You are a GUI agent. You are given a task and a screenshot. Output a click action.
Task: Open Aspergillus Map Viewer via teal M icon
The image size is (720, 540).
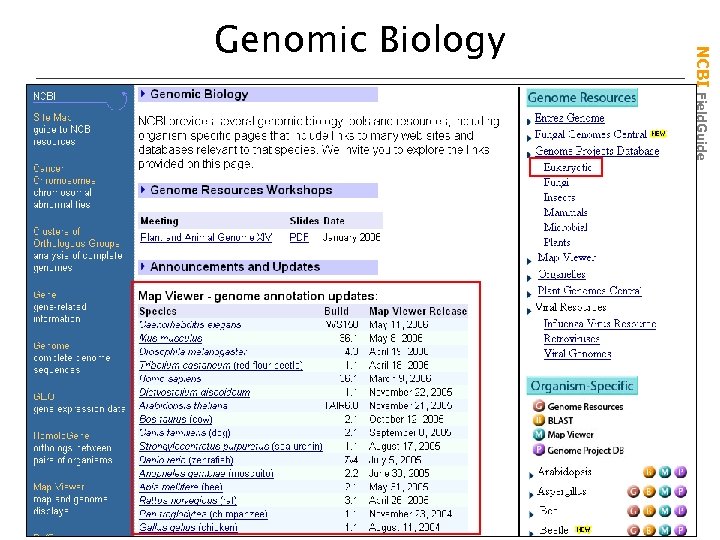(664, 492)
